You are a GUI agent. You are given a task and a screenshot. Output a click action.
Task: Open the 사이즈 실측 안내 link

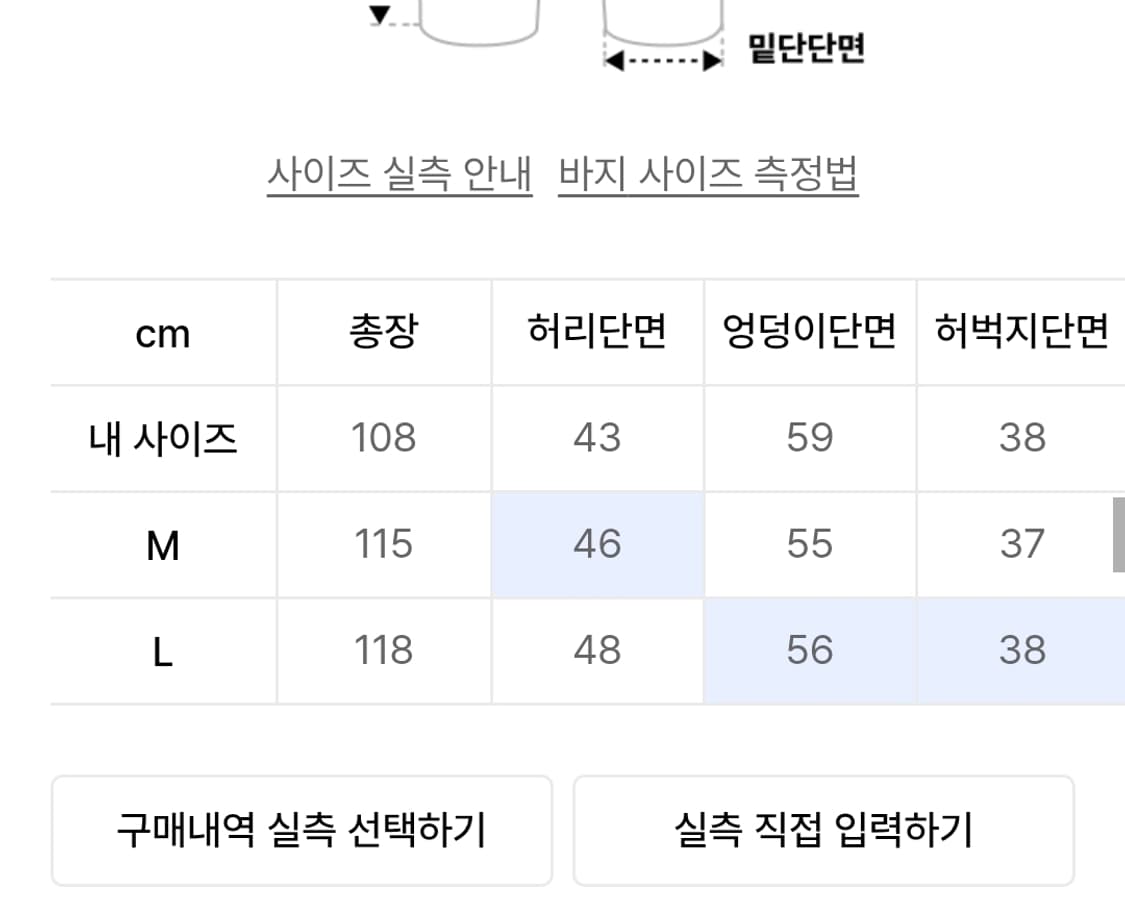pyautogui.click(x=402, y=172)
